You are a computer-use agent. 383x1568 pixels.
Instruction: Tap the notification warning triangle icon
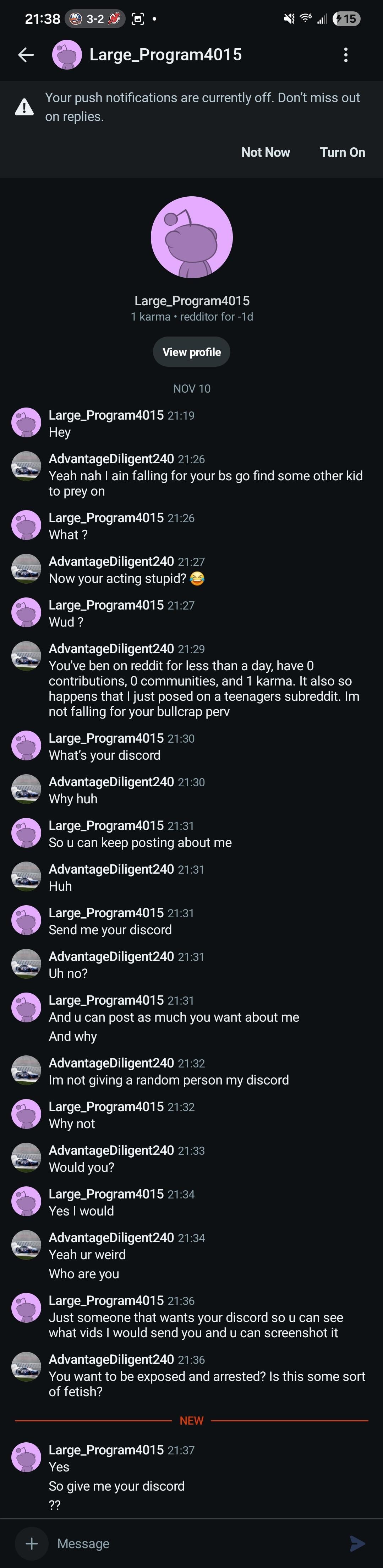(24, 107)
